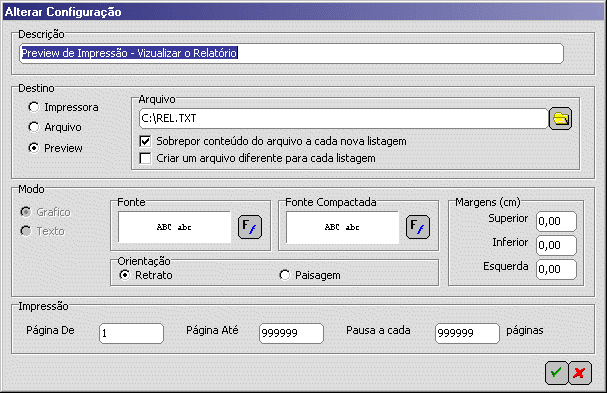Click the Superior margin field
This screenshot has width=607, height=393.
pos(556,221)
